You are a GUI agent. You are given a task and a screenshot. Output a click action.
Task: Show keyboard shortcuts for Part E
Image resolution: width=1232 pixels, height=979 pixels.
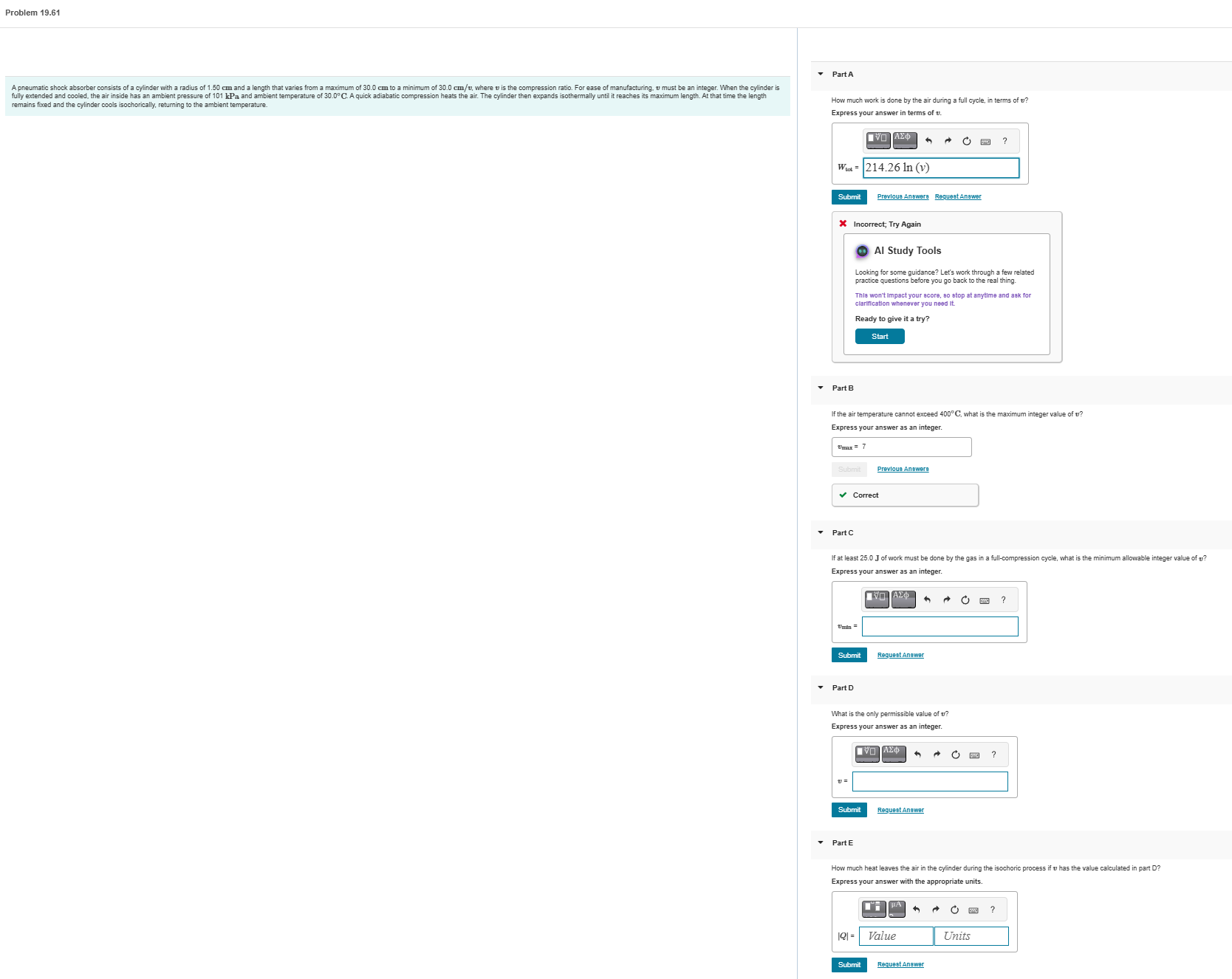[973, 910]
